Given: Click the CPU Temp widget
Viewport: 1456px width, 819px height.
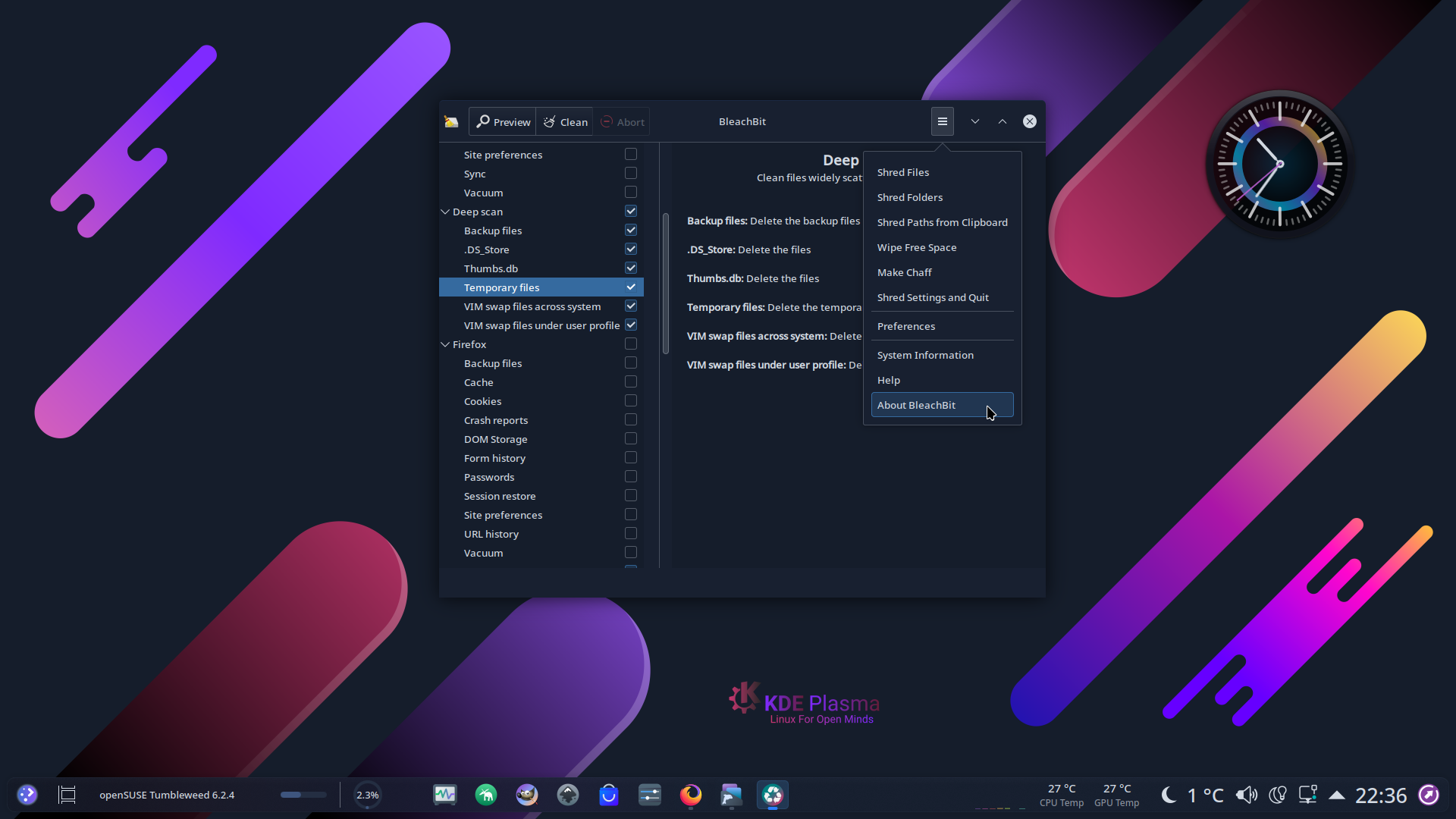Looking at the screenshot, I should 1062,795.
